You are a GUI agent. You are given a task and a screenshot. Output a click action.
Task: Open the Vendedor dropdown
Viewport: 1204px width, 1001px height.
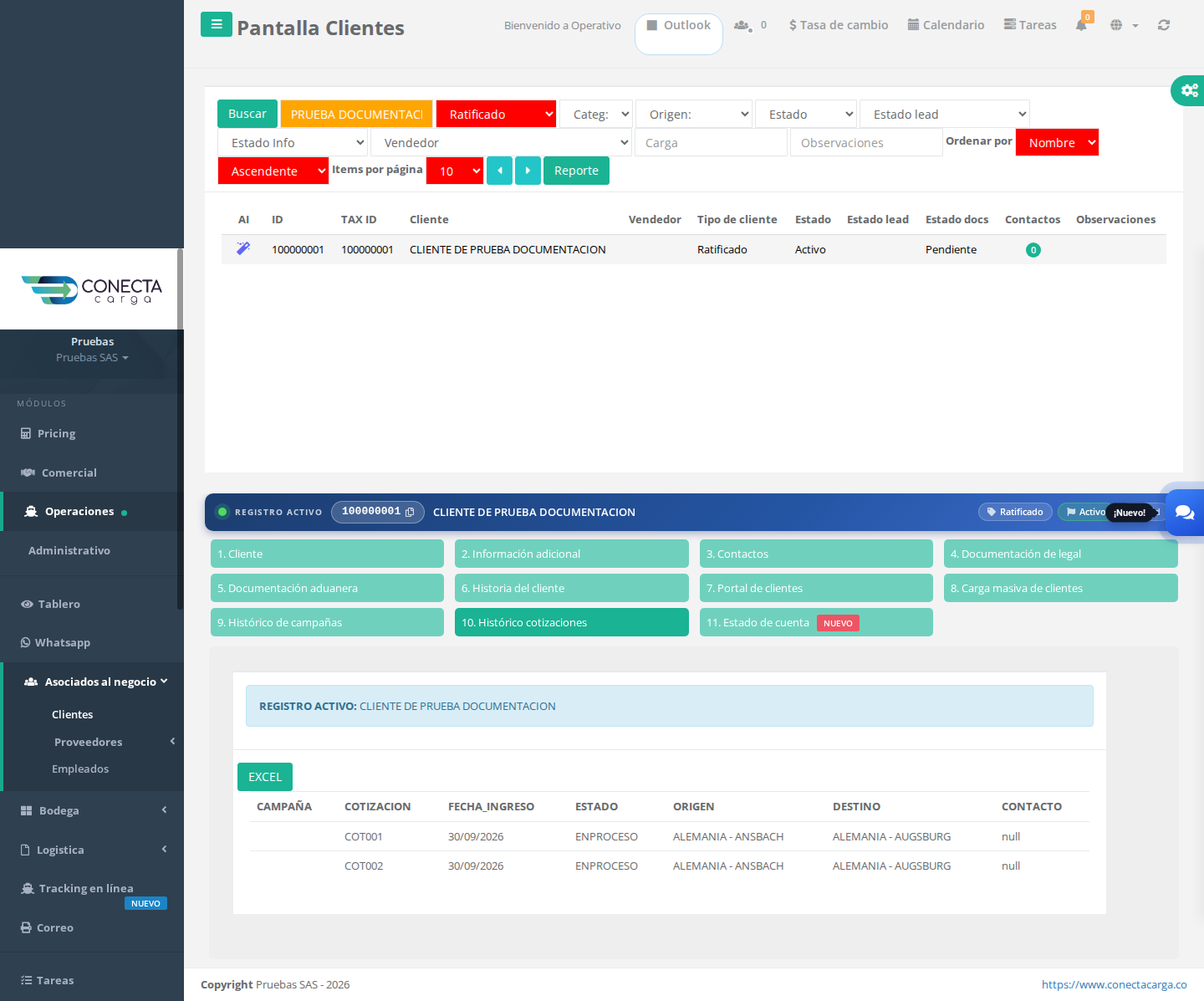coord(501,142)
